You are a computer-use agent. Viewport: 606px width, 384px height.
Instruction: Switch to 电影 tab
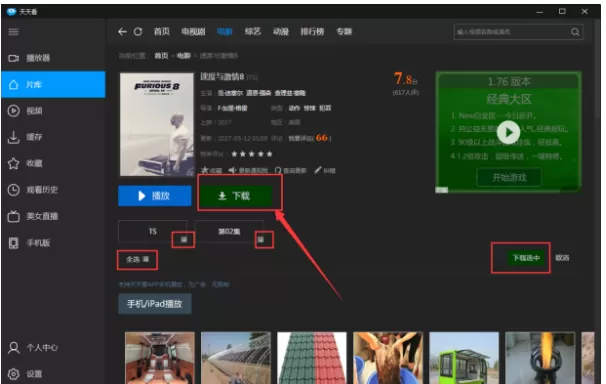click(225, 32)
